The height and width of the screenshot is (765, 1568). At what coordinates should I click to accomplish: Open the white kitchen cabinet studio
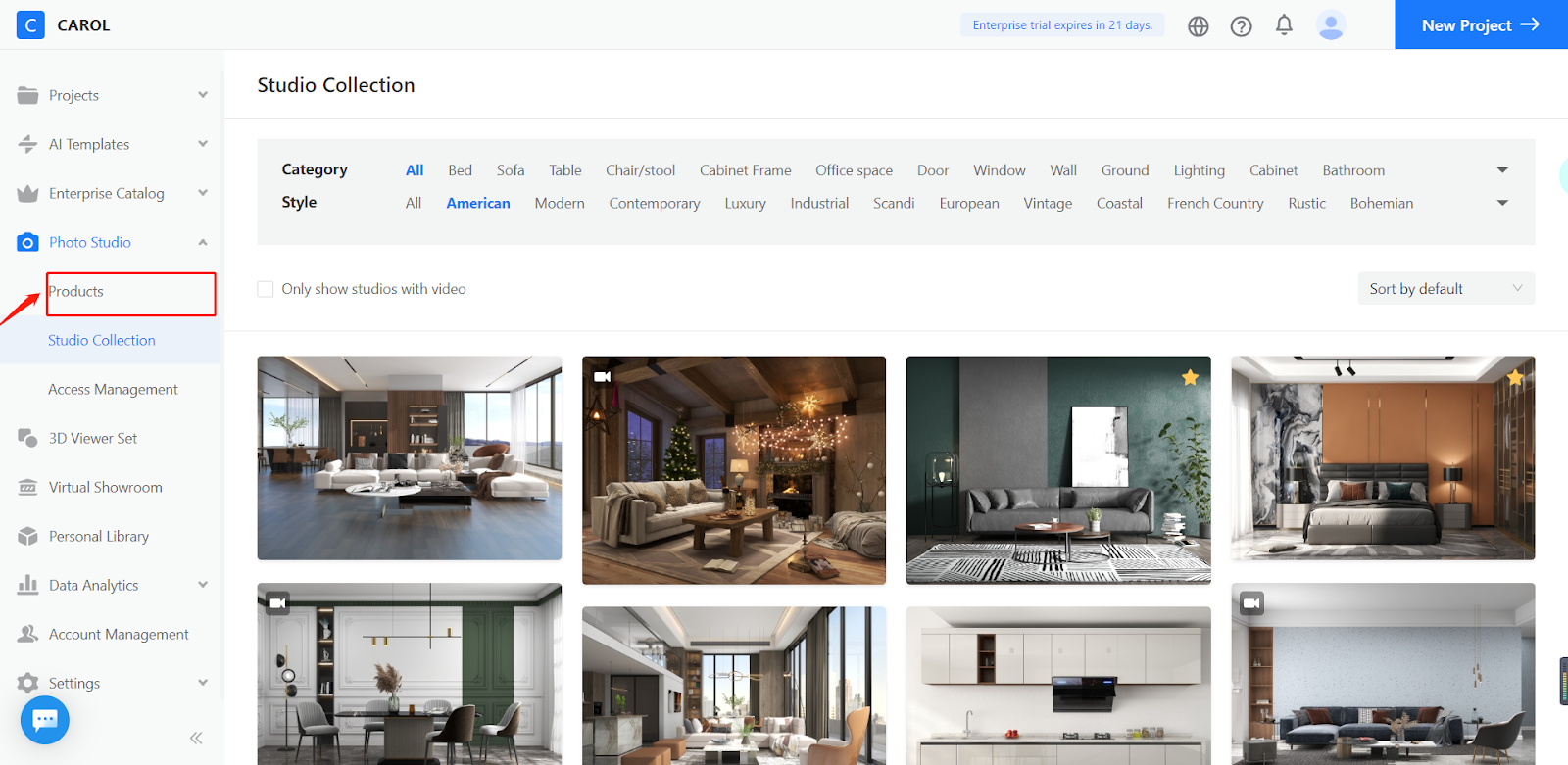coord(1058,686)
